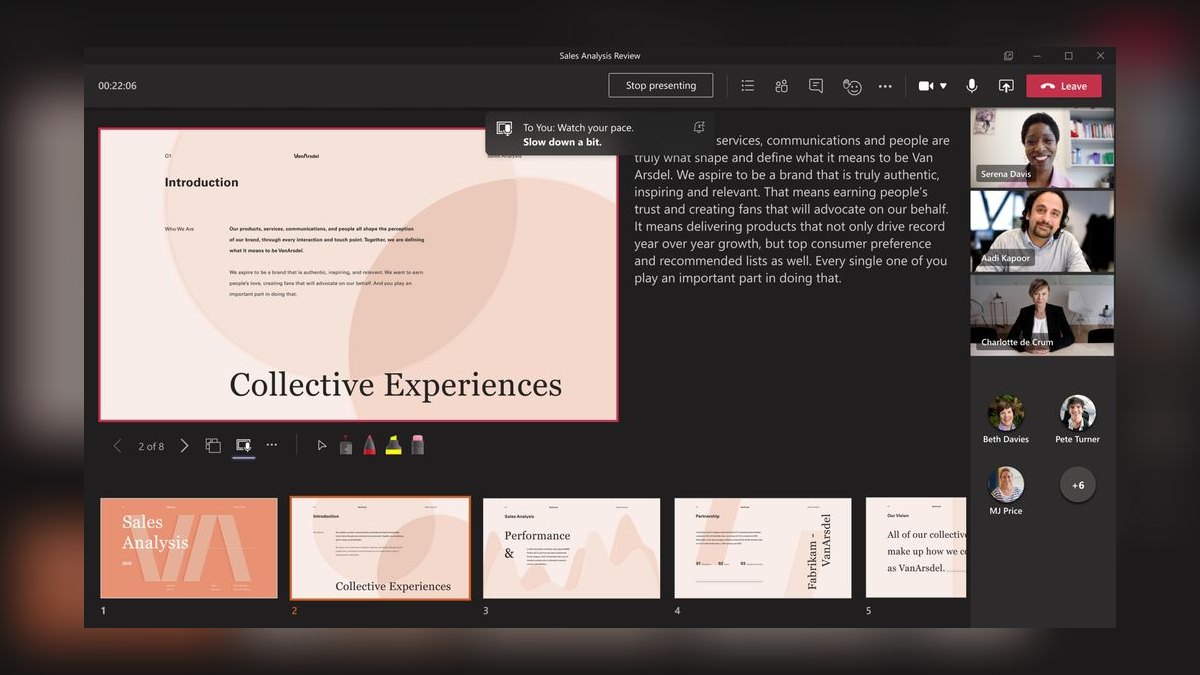Open more slide options ellipsis
The height and width of the screenshot is (675, 1200).
(272, 445)
